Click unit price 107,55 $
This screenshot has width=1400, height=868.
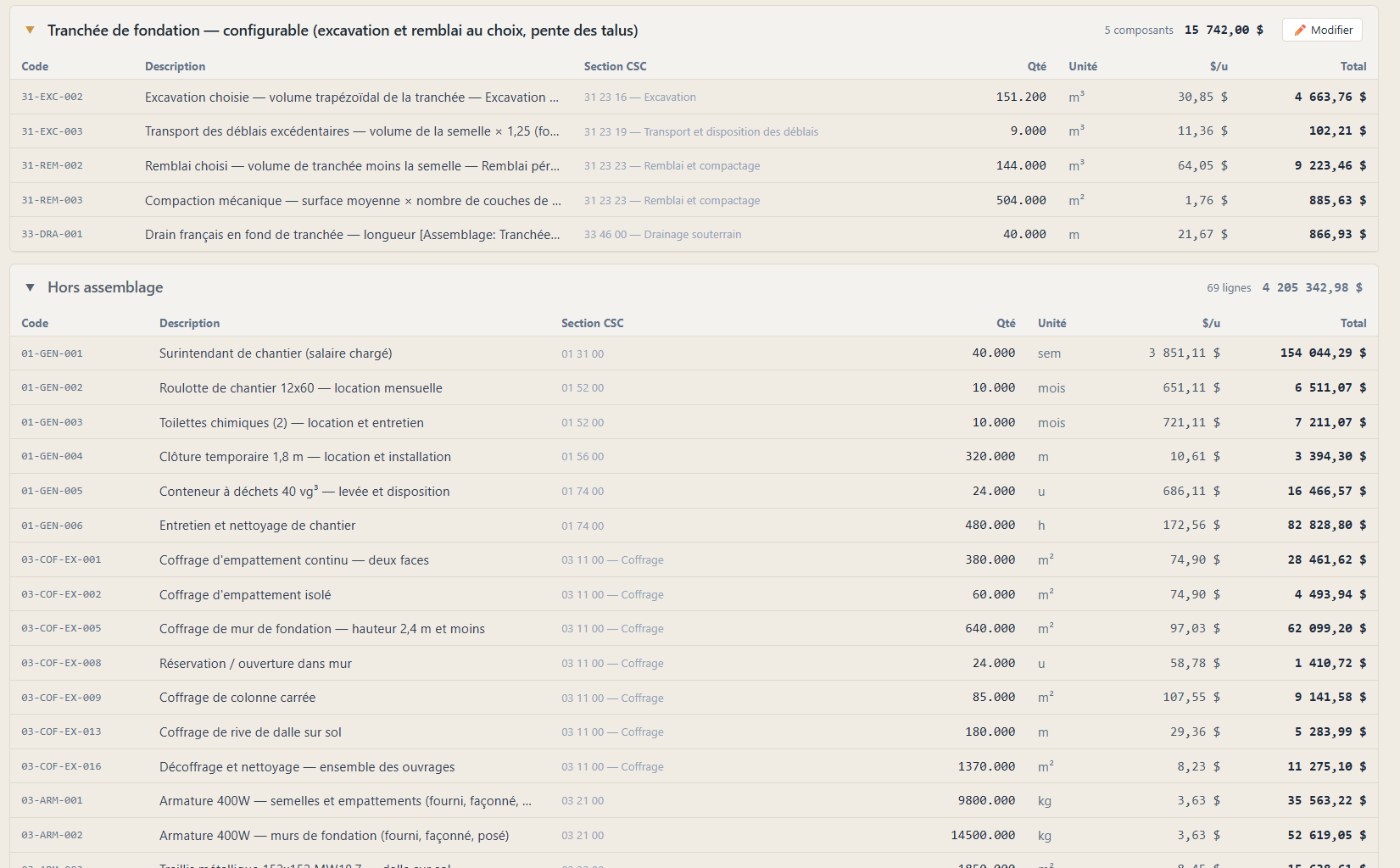(1191, 697)
